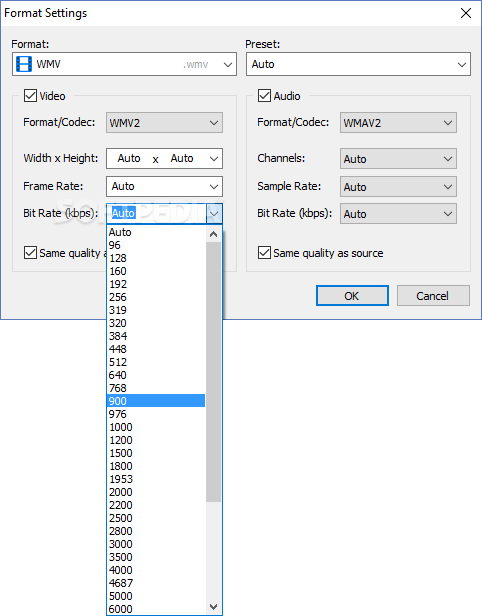The height and width of the screenshot is (616, 482).
Task: Click the bit rate list scroll up arrow
Action: pos(213,234)
